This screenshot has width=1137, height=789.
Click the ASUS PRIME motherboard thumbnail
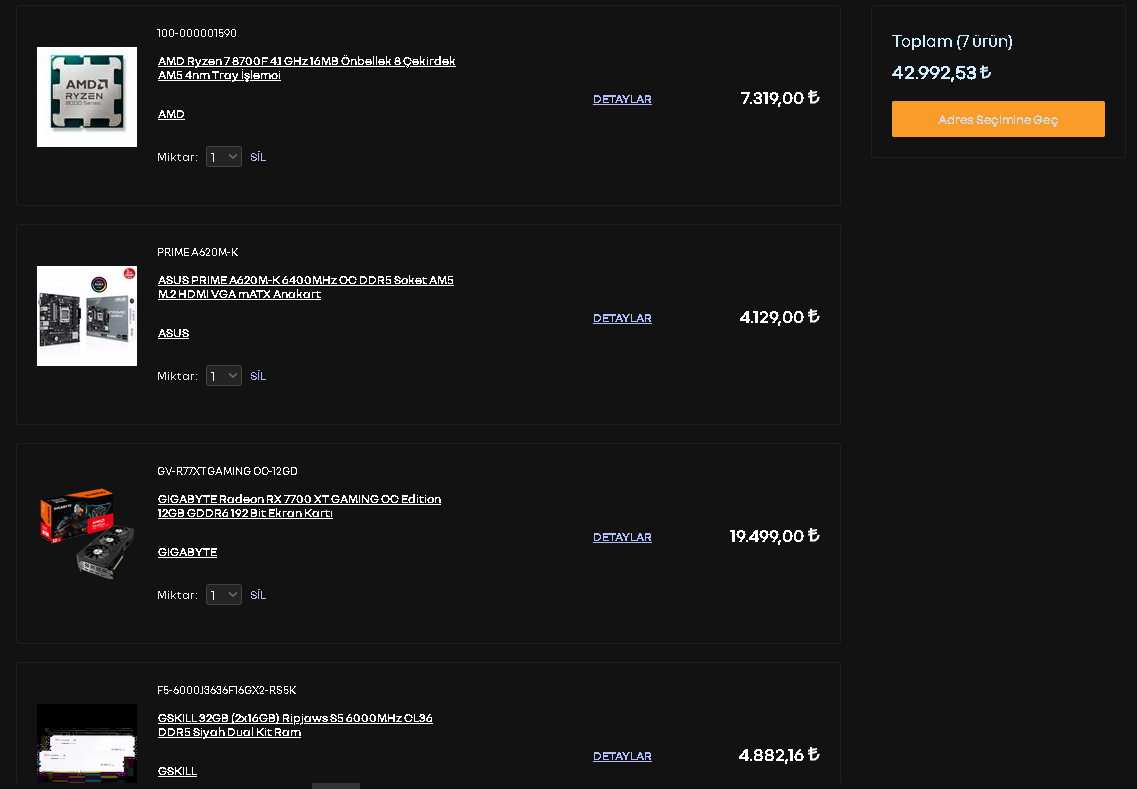coord(87,316)
